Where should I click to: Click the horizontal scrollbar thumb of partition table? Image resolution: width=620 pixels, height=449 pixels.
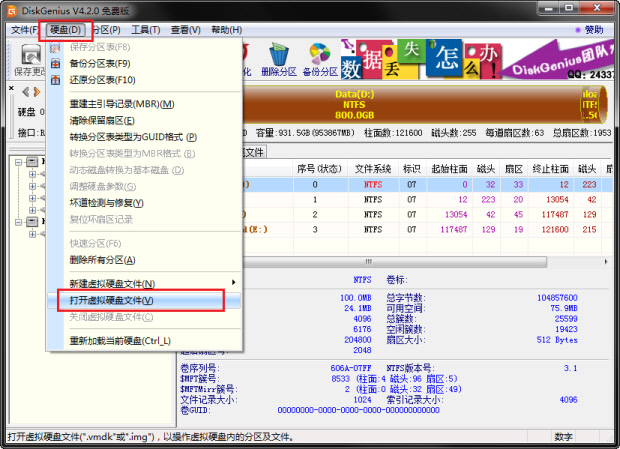(395, 262)
